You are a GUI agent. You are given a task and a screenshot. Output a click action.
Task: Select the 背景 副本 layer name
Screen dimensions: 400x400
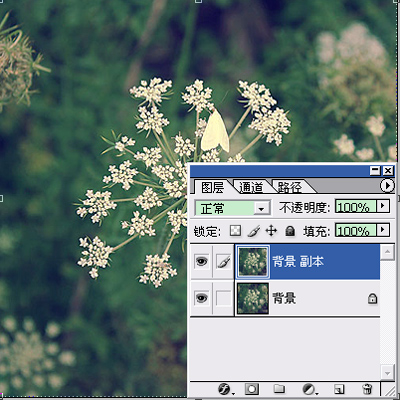point(298,262)
